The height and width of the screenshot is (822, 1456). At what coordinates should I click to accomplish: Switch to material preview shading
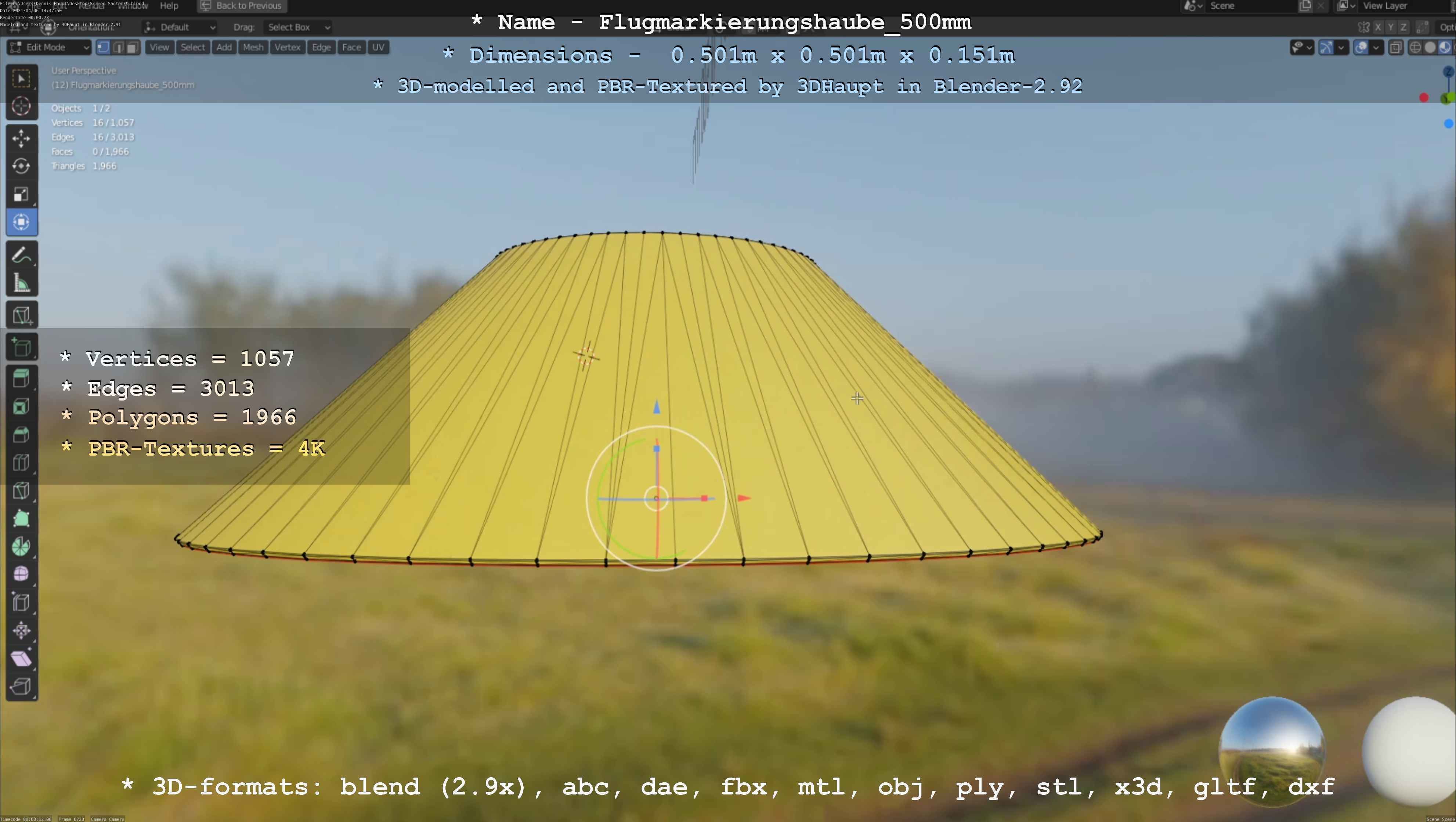[x=1445, y=47]
